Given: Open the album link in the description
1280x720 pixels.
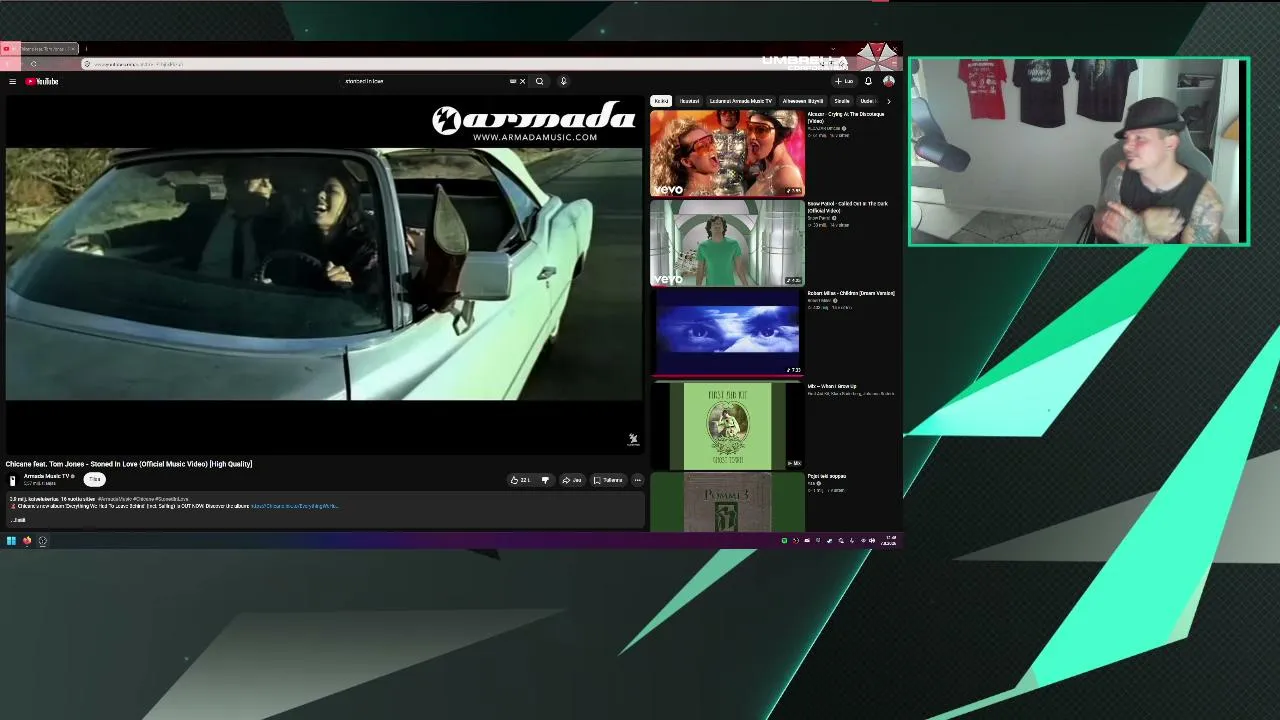Looking at the screenshot, I should pos(294,506).
